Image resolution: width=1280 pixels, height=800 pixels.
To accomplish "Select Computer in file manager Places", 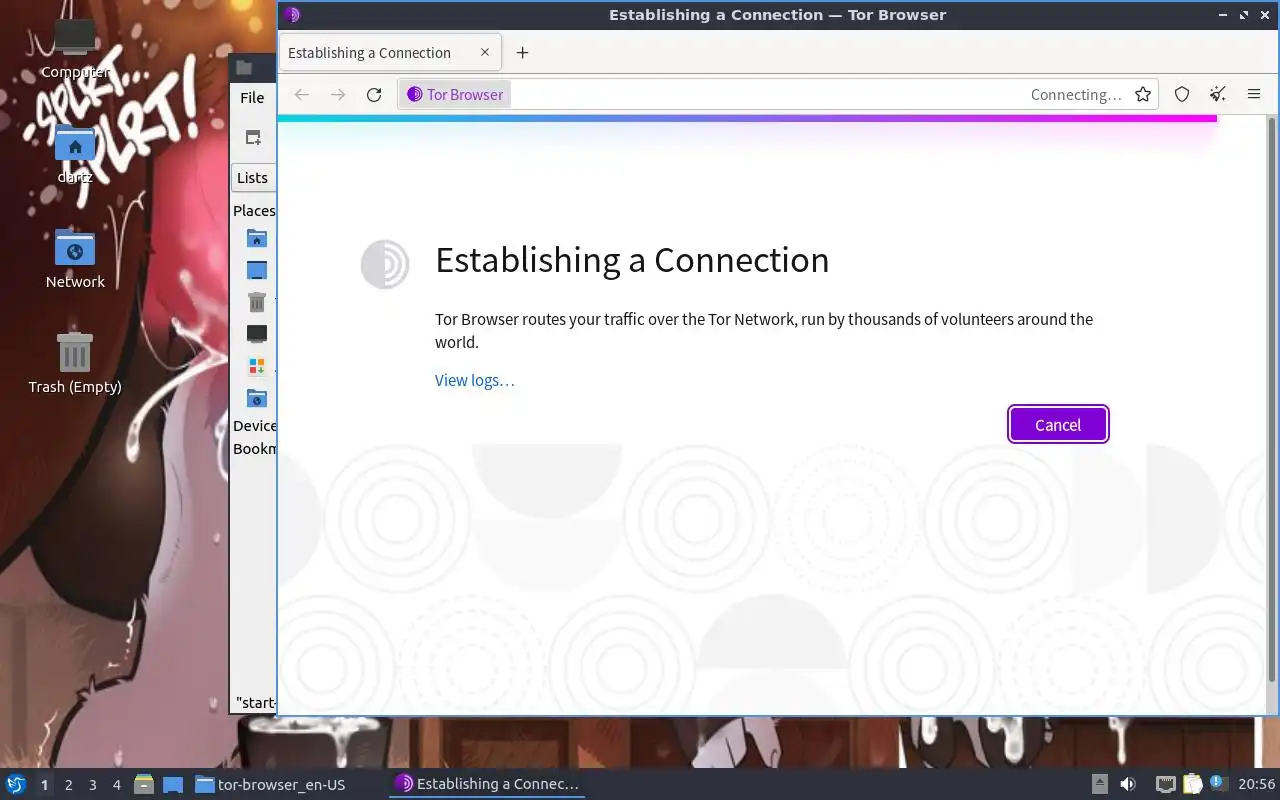I will [257, 333].
